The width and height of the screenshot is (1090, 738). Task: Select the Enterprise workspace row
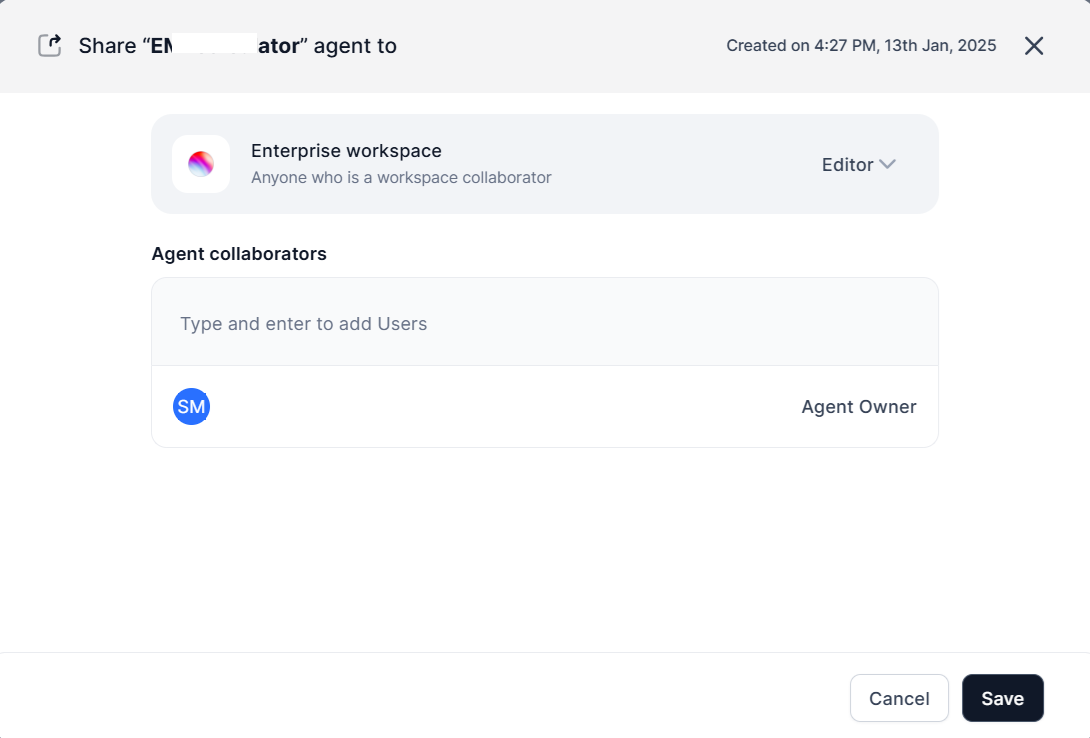(x=544, y=164)
